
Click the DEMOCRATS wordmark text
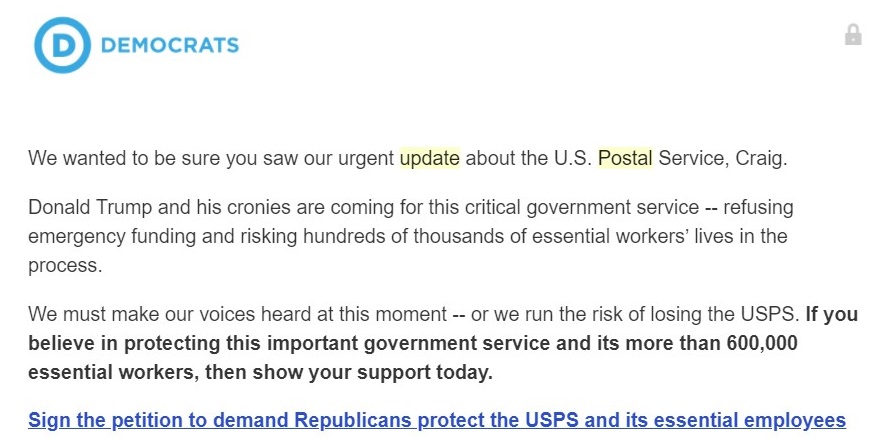coord(170,45)
